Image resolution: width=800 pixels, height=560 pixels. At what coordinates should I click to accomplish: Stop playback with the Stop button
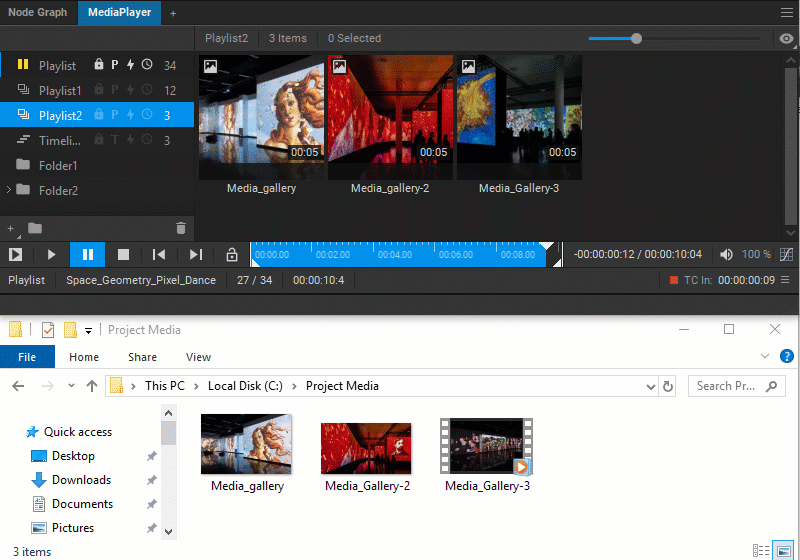click(x=123, y=254)
